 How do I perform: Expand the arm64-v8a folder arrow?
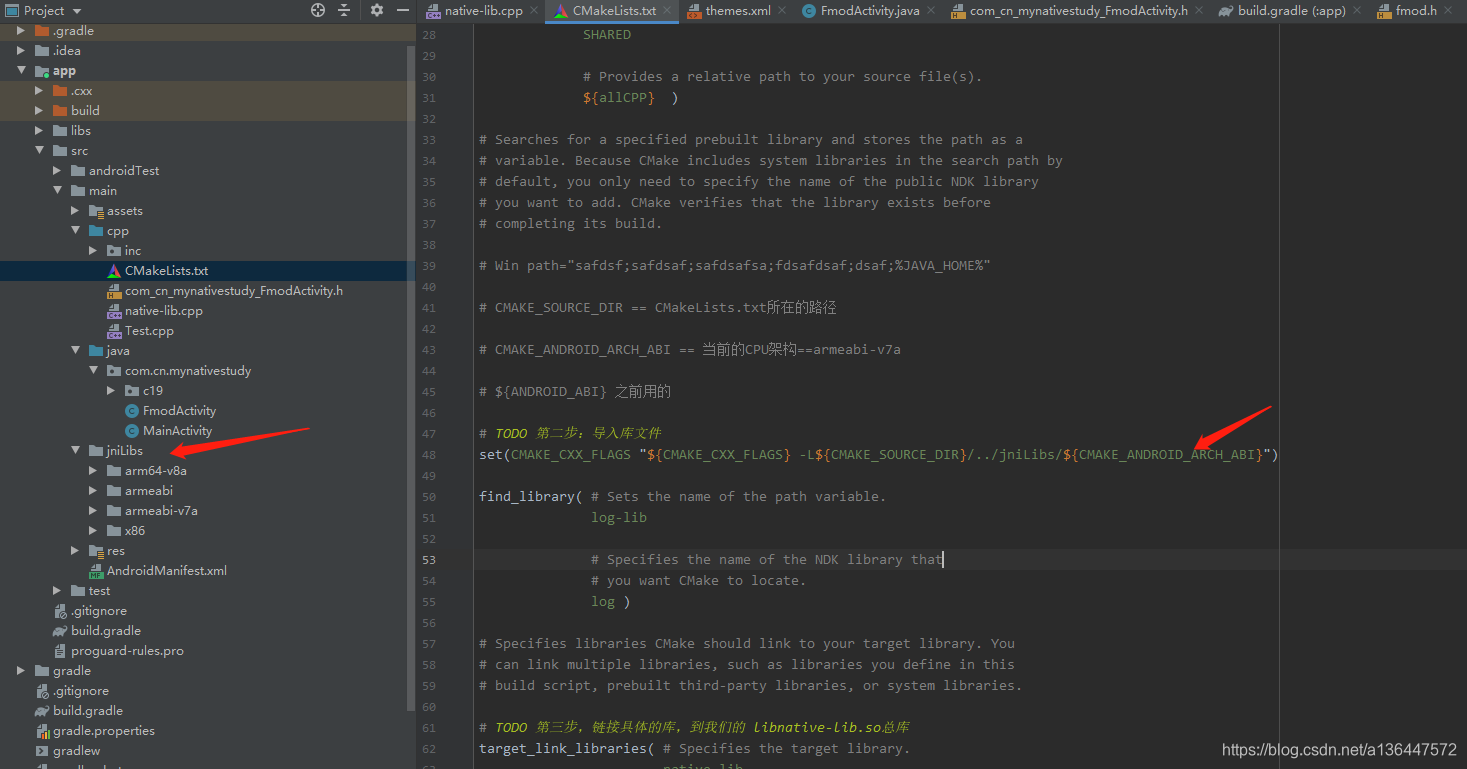click(93, 471)
